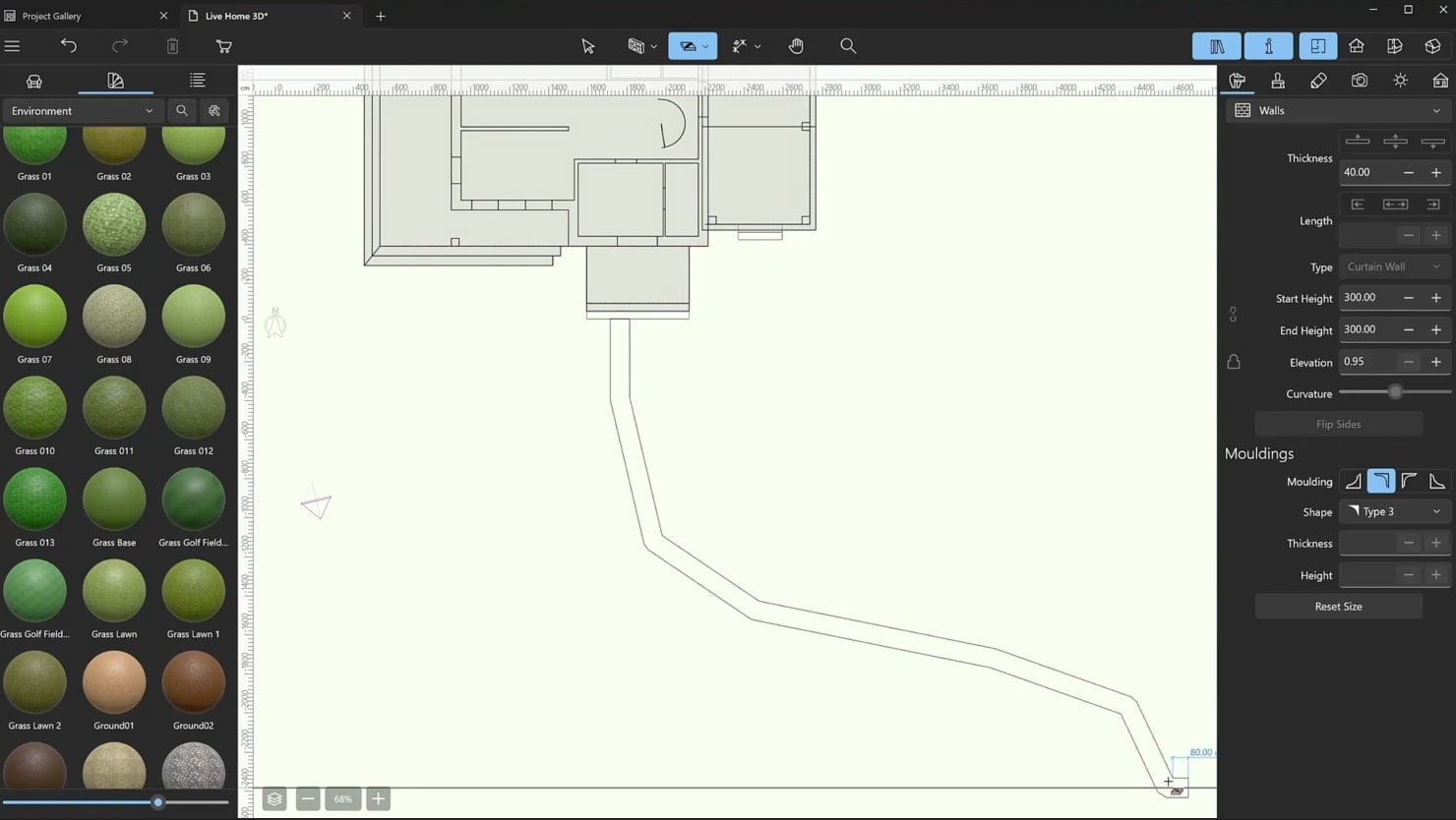Viewport: 1456px width, 820px height.
Task: Click the Flip Sides button
Action: pyautogui.click(x=1339, y=425)
